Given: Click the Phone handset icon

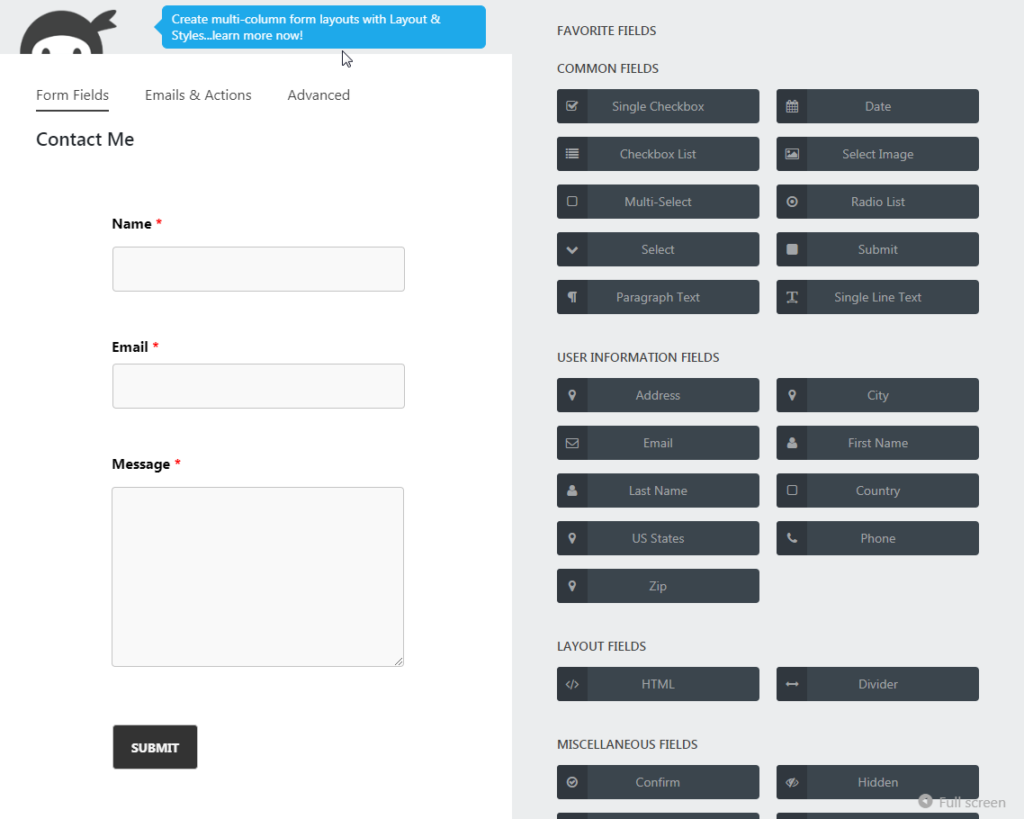Looking at the screenshot, I should (792, 538).
